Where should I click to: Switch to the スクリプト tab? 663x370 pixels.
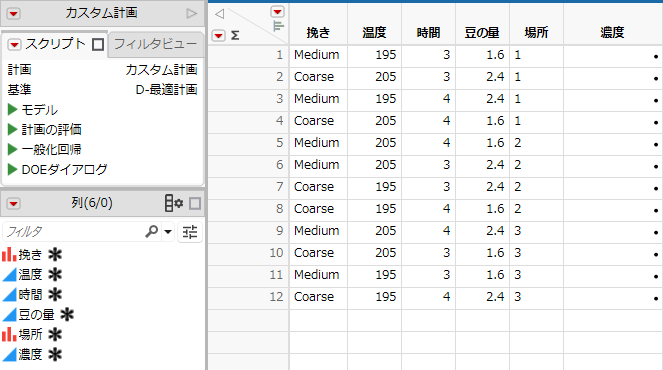click(x=55, y=44)
